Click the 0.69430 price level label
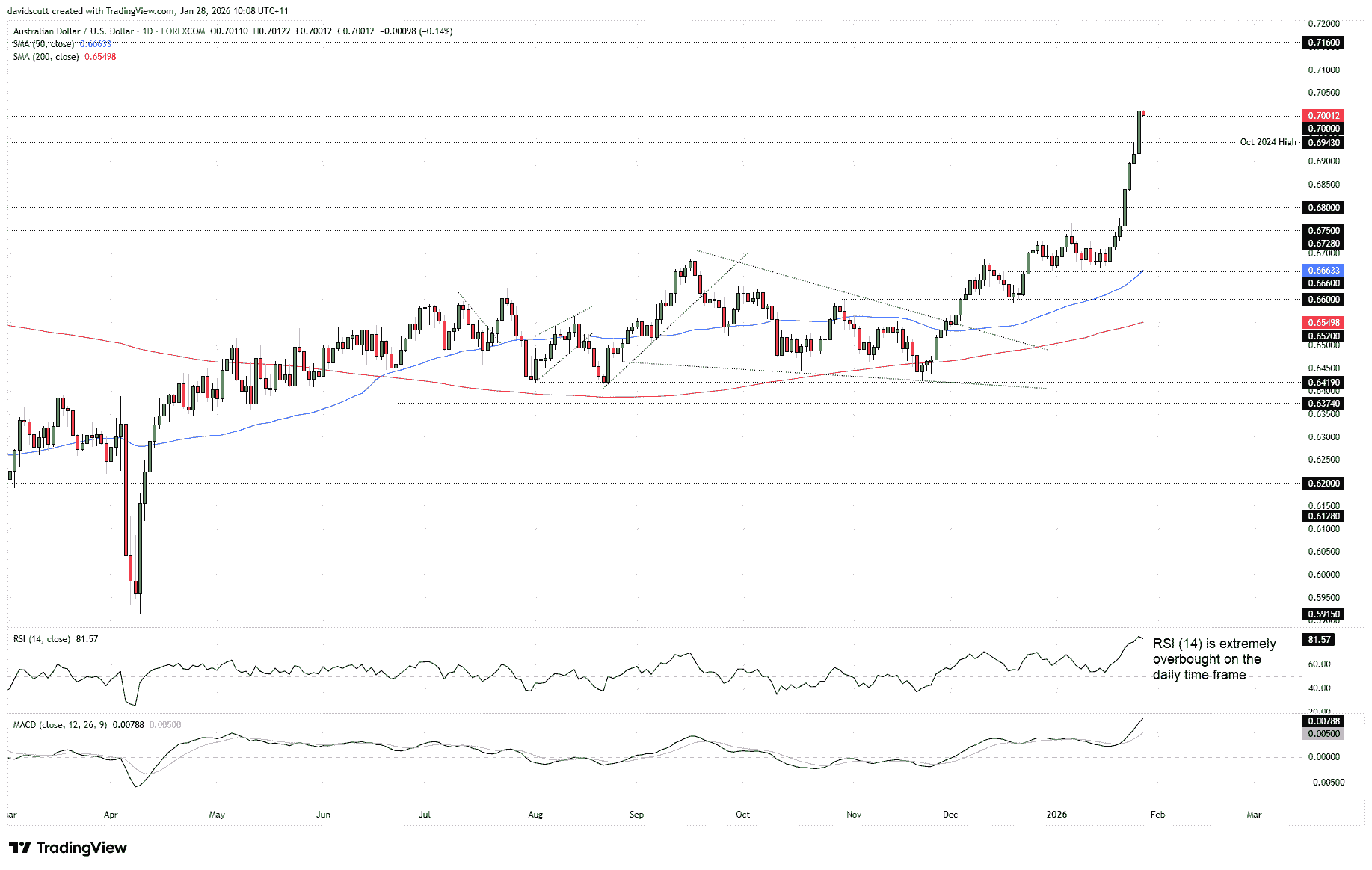 [1323, 143]
